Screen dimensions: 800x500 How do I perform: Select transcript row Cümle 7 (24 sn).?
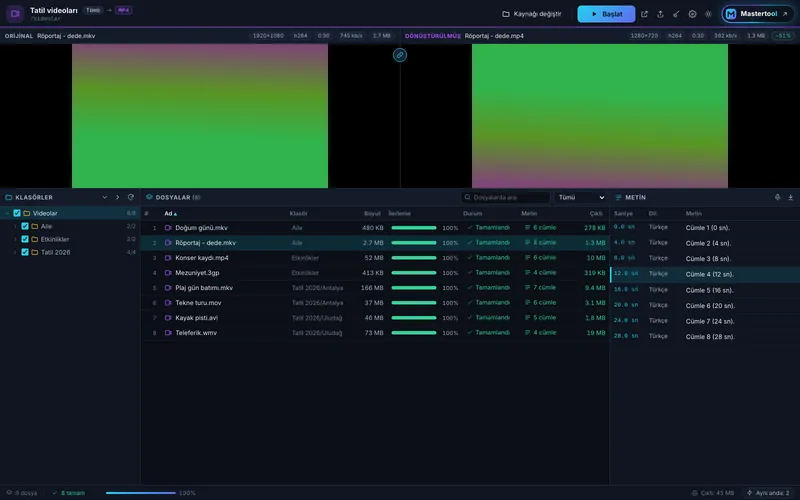pyautogui.click(x=705, y=321)
